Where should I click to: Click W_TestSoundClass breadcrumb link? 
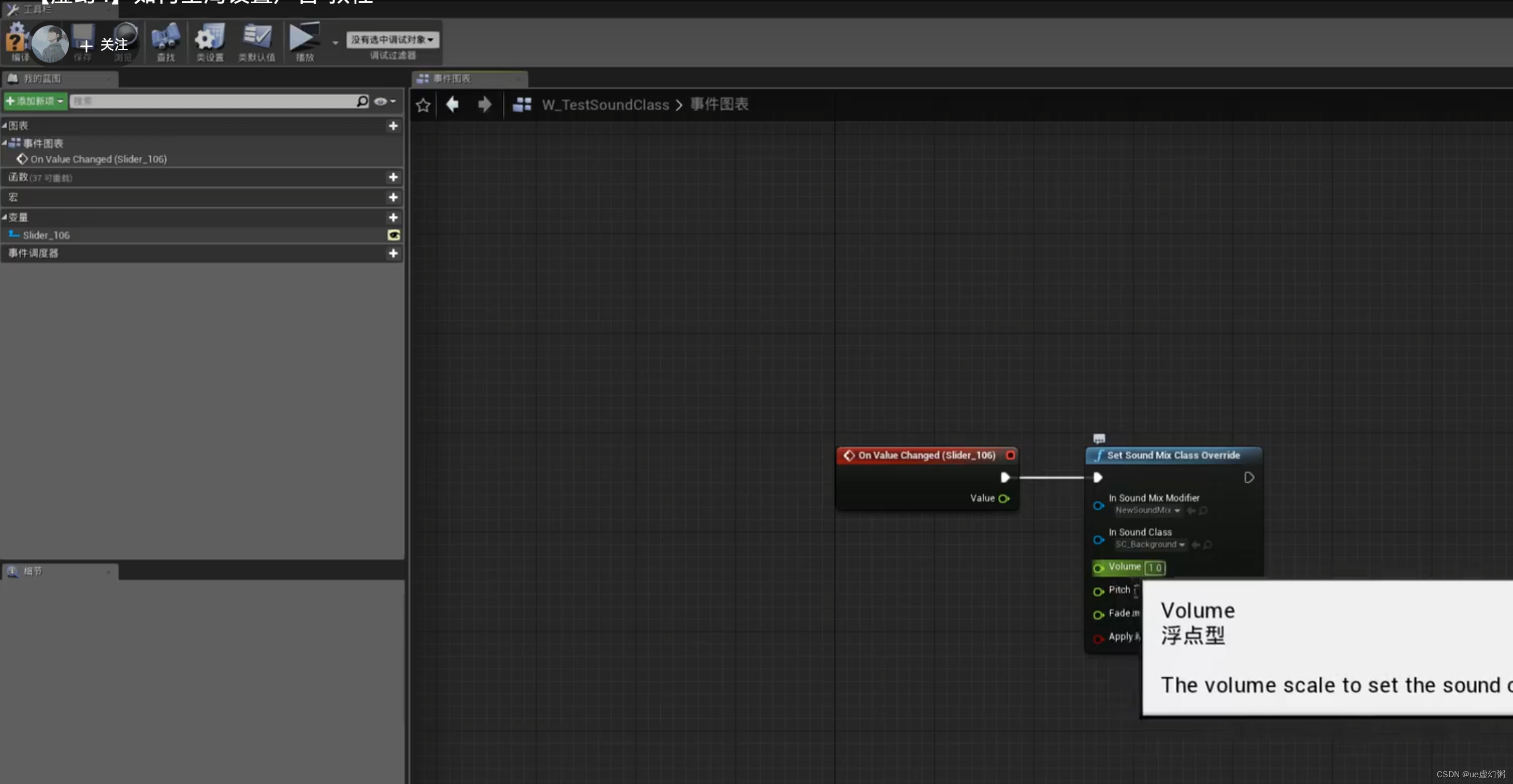coord(605,105)
